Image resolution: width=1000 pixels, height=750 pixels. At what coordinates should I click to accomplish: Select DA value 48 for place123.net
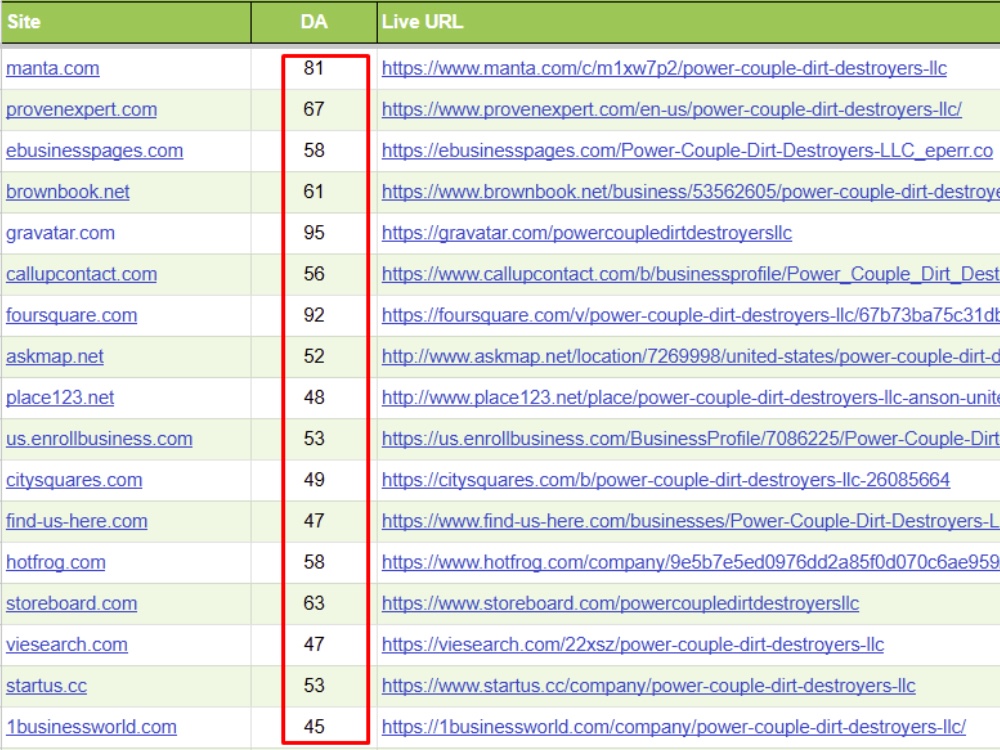(x=314, y=398)
